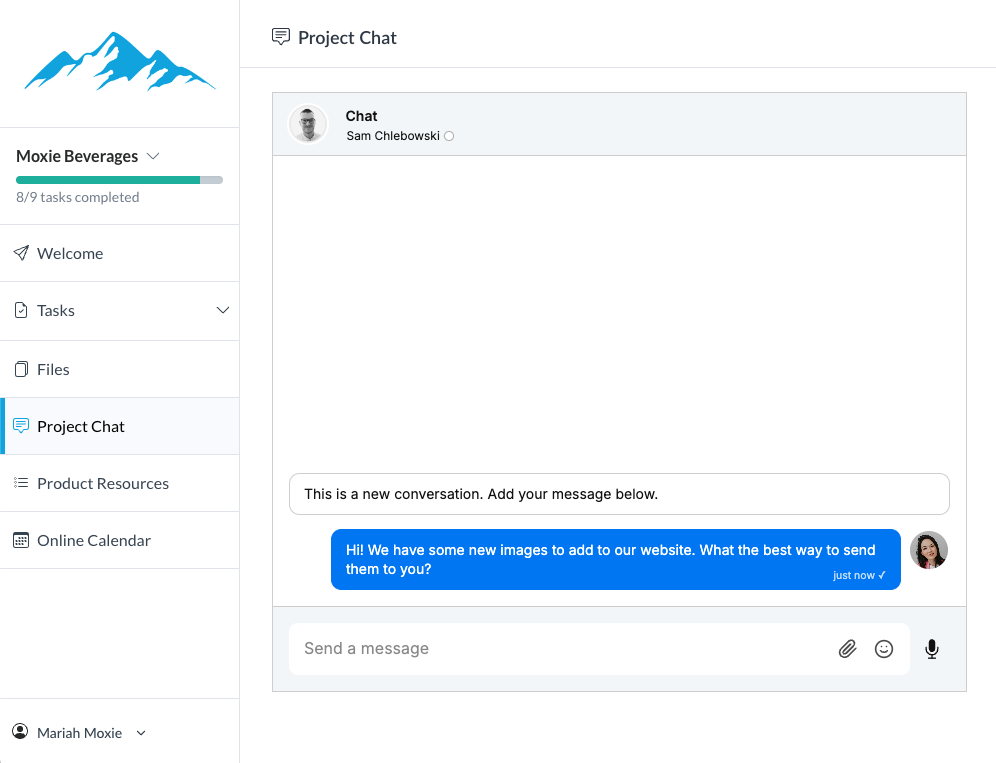Go to the Files page
The width and height of the screenshot is (996, 763).
coord(119,369)
